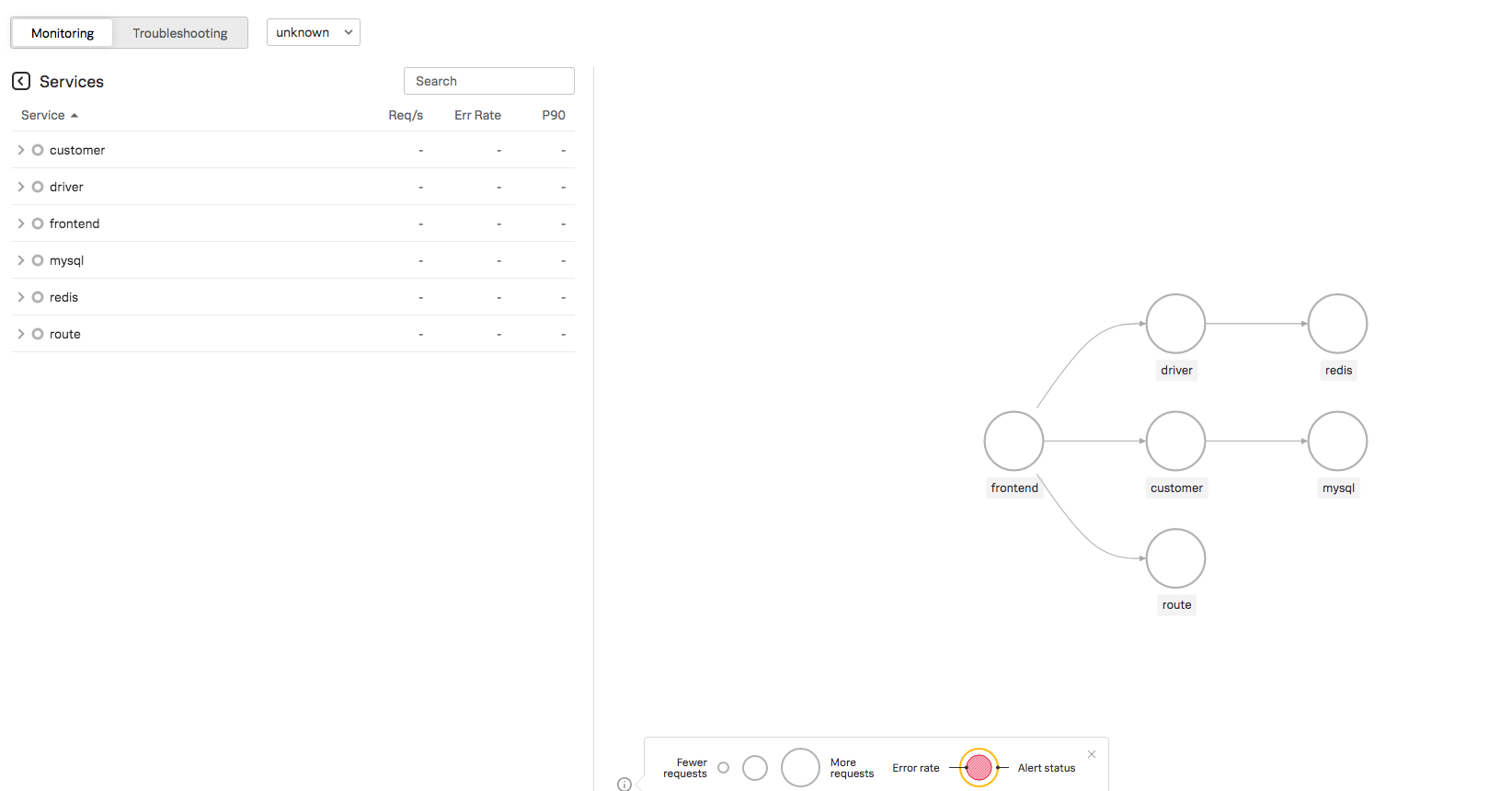Click the info icon beside the legend
Screen dimensions: 1512x791
coord(624,785)
